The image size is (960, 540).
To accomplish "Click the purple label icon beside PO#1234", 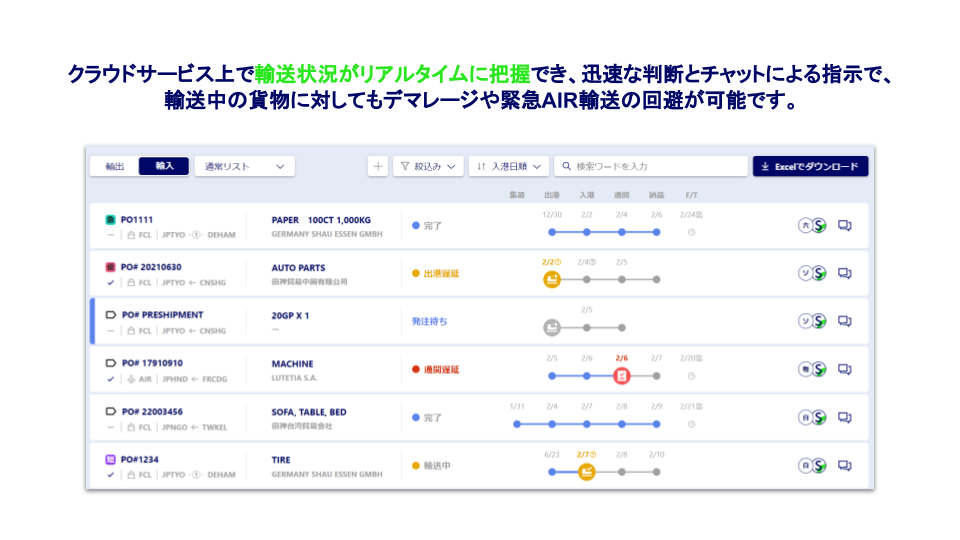I will [110, 459].
